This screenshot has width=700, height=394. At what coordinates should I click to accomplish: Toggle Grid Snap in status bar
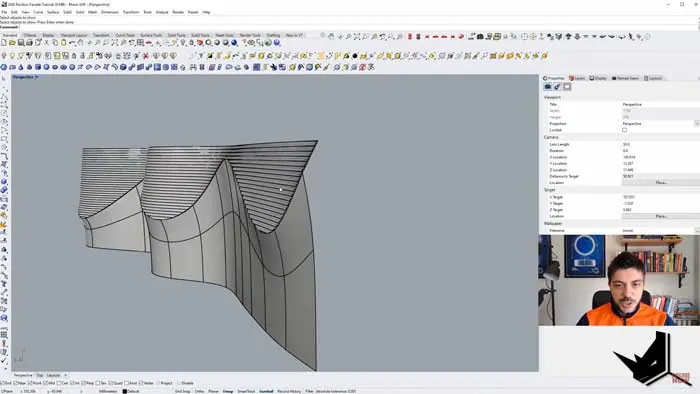click(x=182, y=391)
